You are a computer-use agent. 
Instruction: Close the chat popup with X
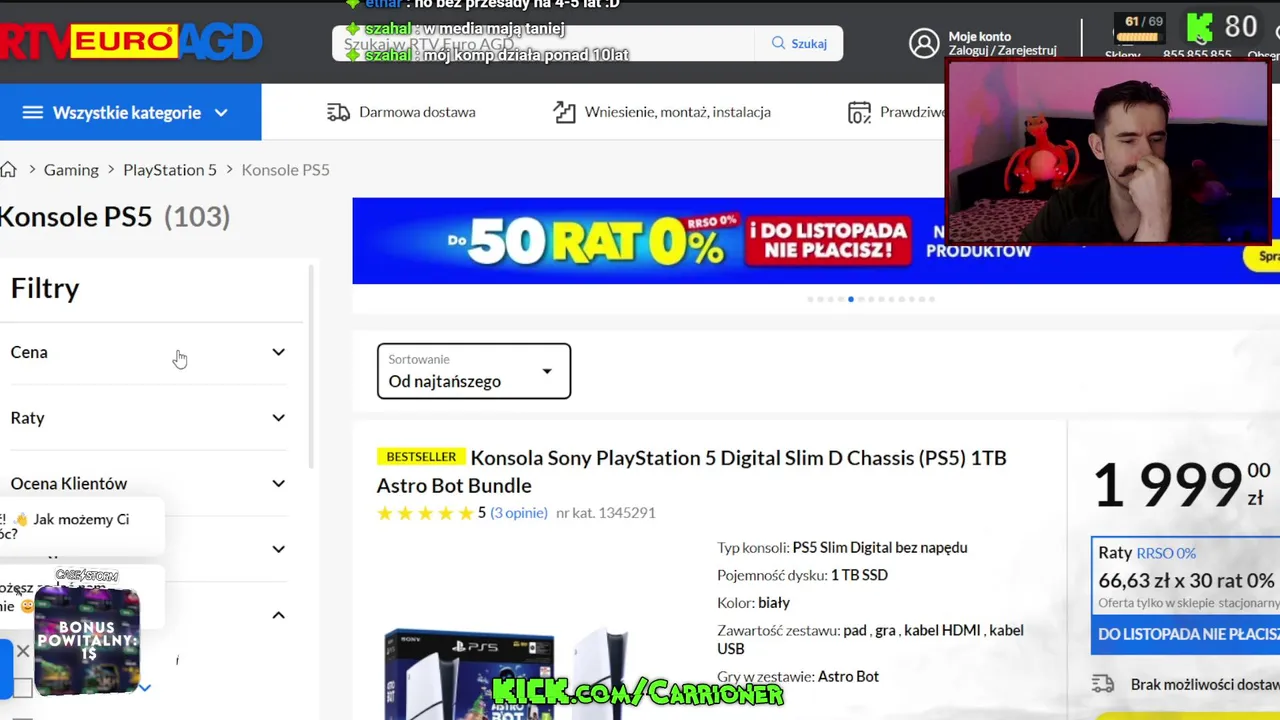(x=23, y=652)
